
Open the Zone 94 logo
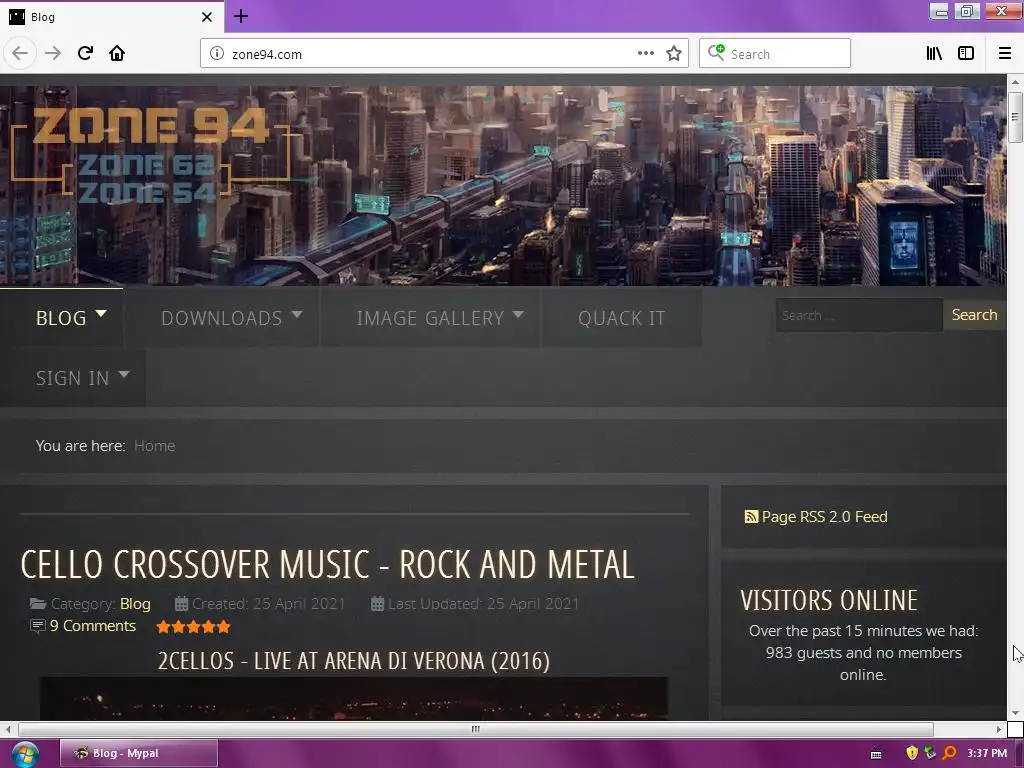[151, 155]
